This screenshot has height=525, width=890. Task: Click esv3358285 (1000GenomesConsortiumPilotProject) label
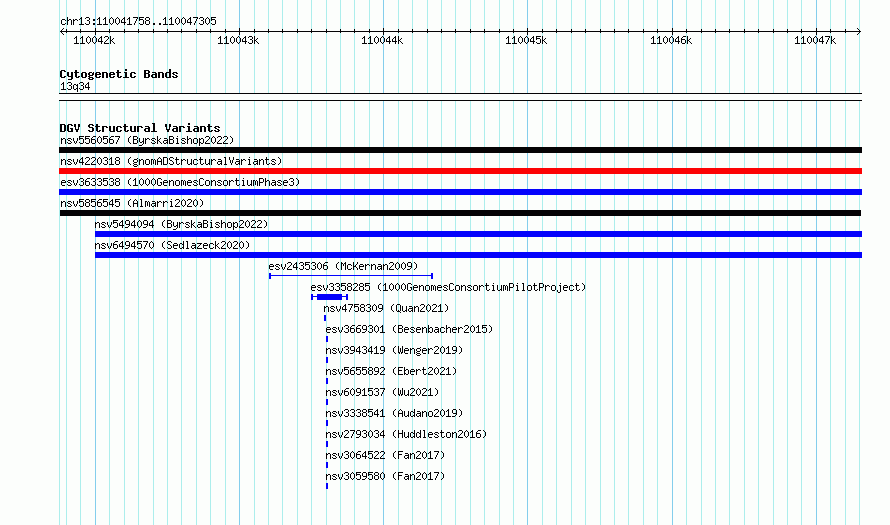(448, 287)
